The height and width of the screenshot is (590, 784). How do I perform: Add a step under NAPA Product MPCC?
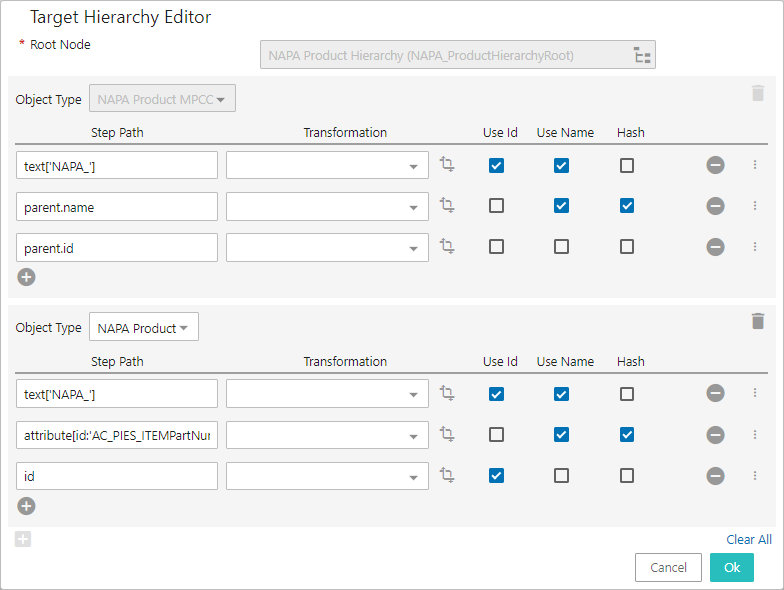click(26, 277)
